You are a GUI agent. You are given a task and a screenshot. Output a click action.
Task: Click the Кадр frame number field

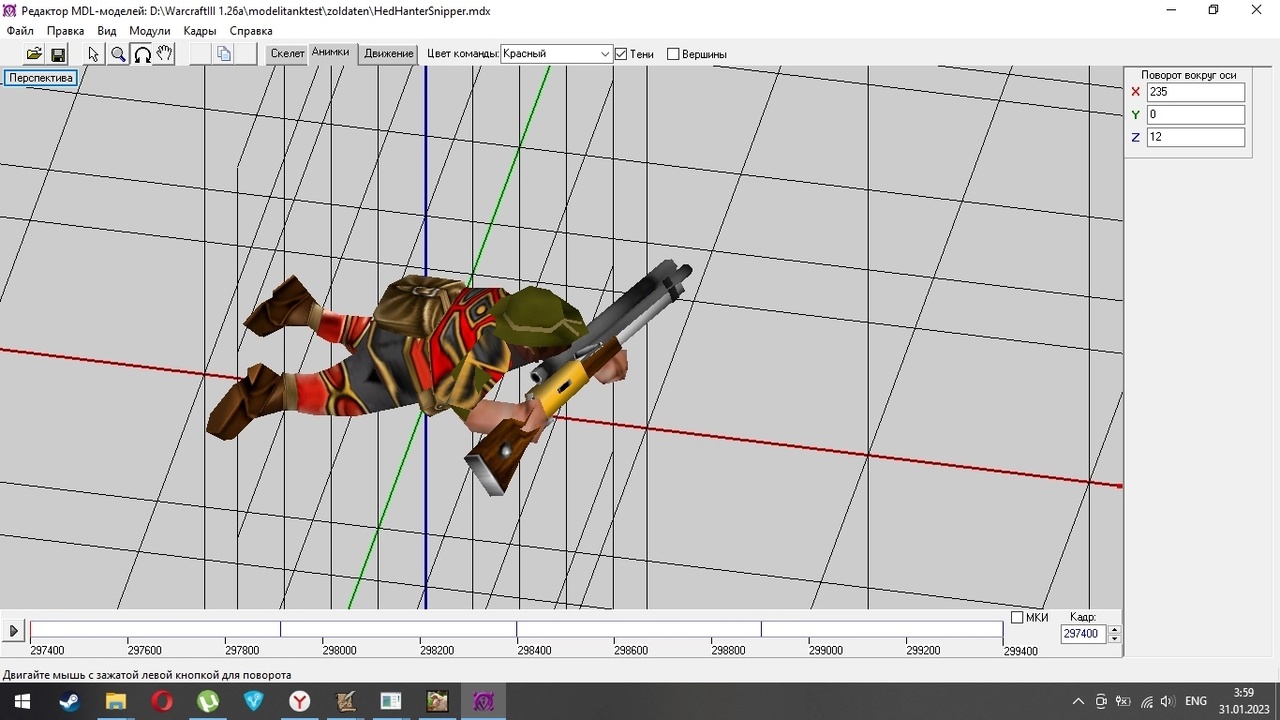(x=1084, y=634)
